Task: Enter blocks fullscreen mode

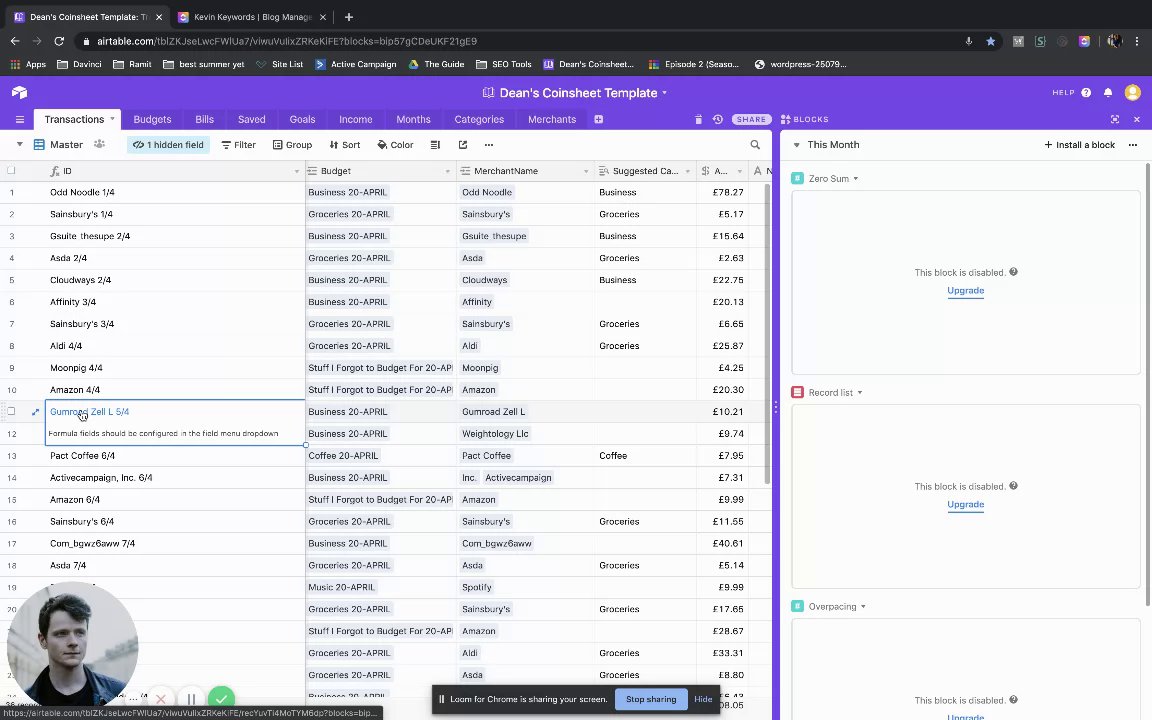Action: click(1115, 119)
